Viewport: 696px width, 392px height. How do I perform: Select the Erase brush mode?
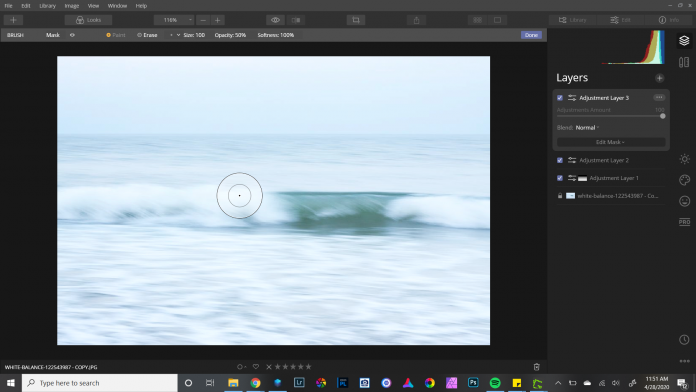coord(147,35)
